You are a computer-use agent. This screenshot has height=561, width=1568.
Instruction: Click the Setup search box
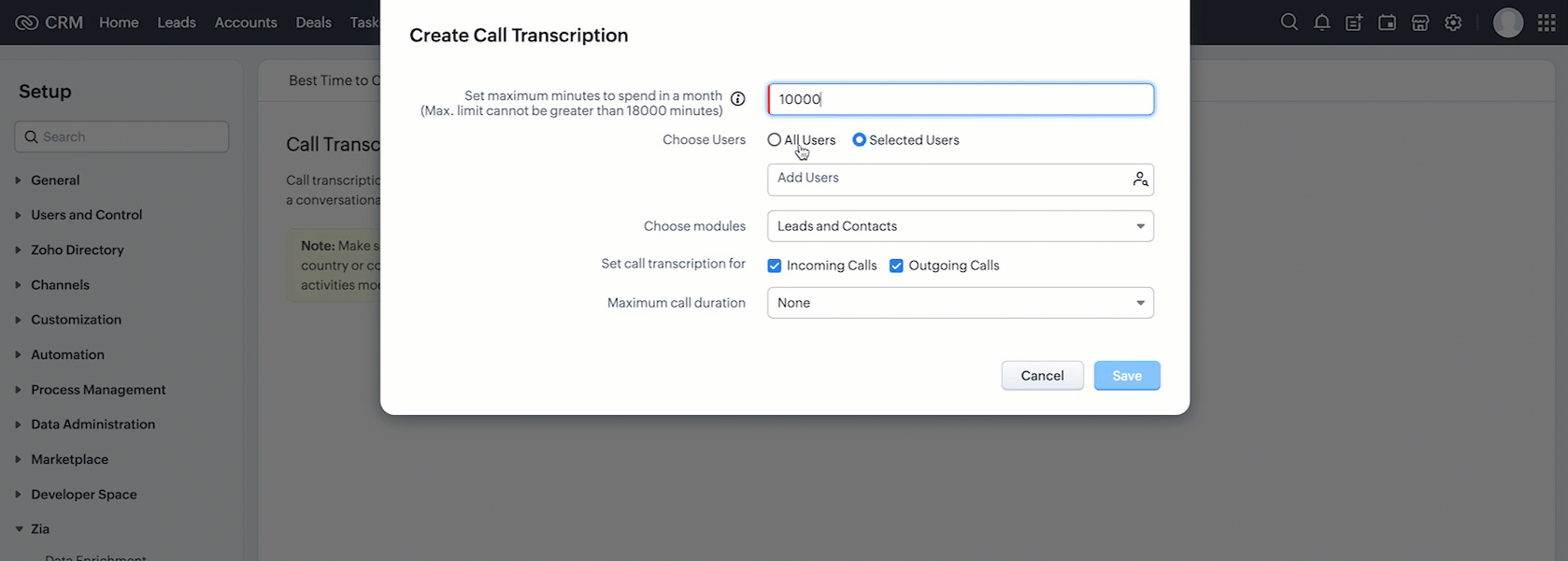coord(121,137)
